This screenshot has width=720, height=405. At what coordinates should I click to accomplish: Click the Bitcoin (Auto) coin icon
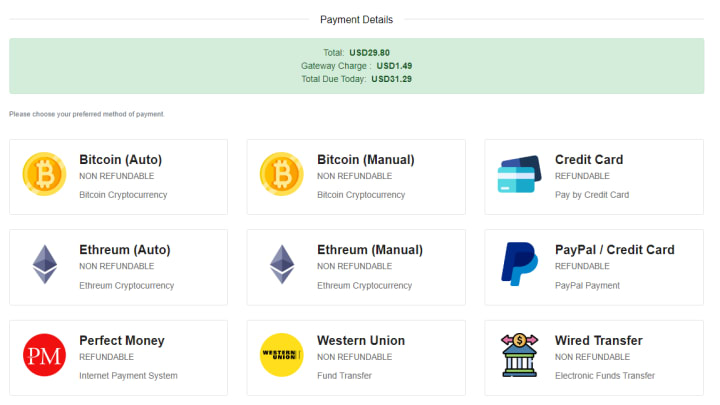pyautogui.click(x=44, y=175)
